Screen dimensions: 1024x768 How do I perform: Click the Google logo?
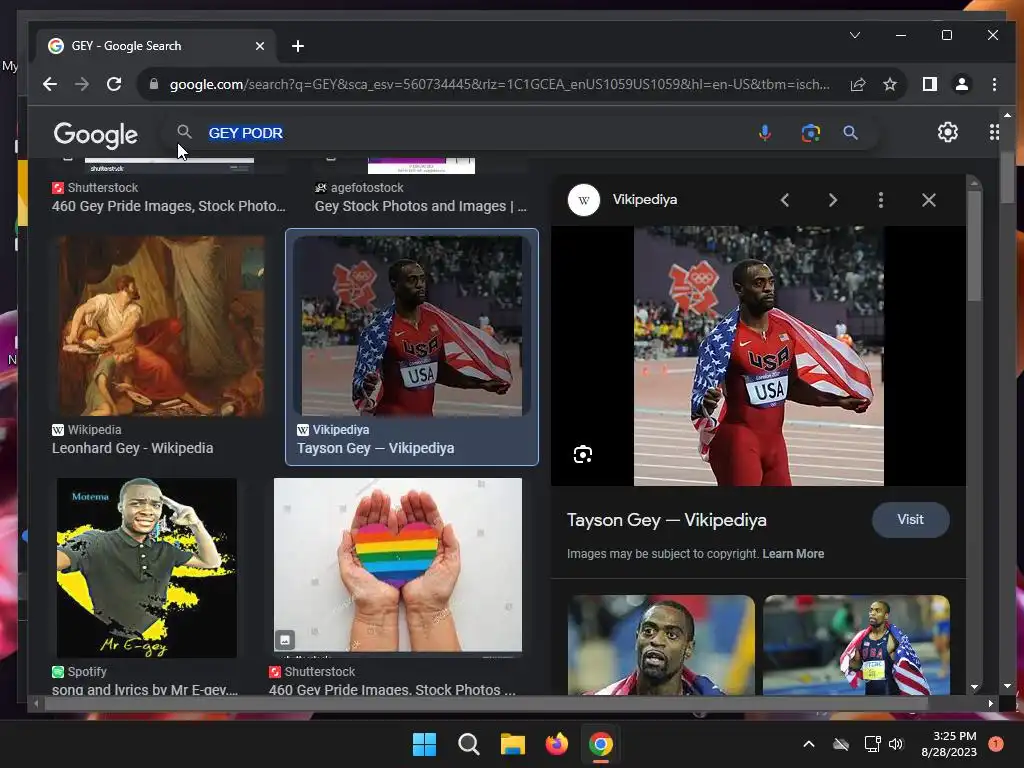(x=95, y=134)
